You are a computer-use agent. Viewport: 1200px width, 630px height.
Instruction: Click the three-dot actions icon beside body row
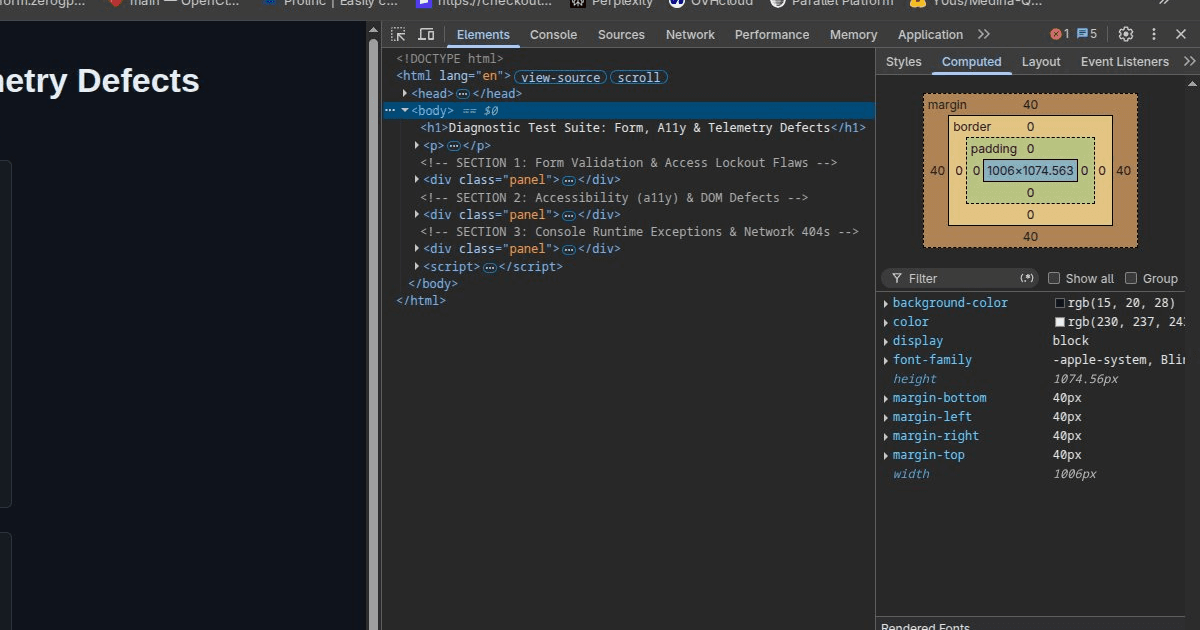390,111
